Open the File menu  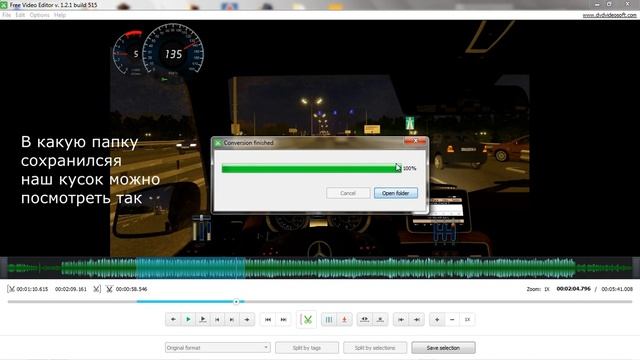(7, 15)
